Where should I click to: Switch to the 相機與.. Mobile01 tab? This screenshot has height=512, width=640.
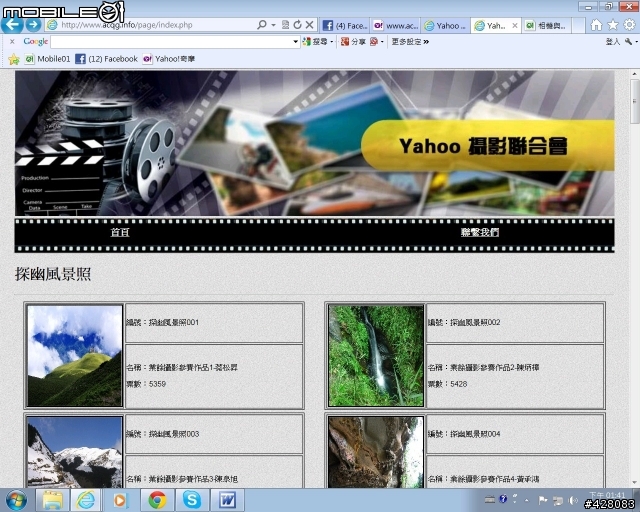point(546,26)
